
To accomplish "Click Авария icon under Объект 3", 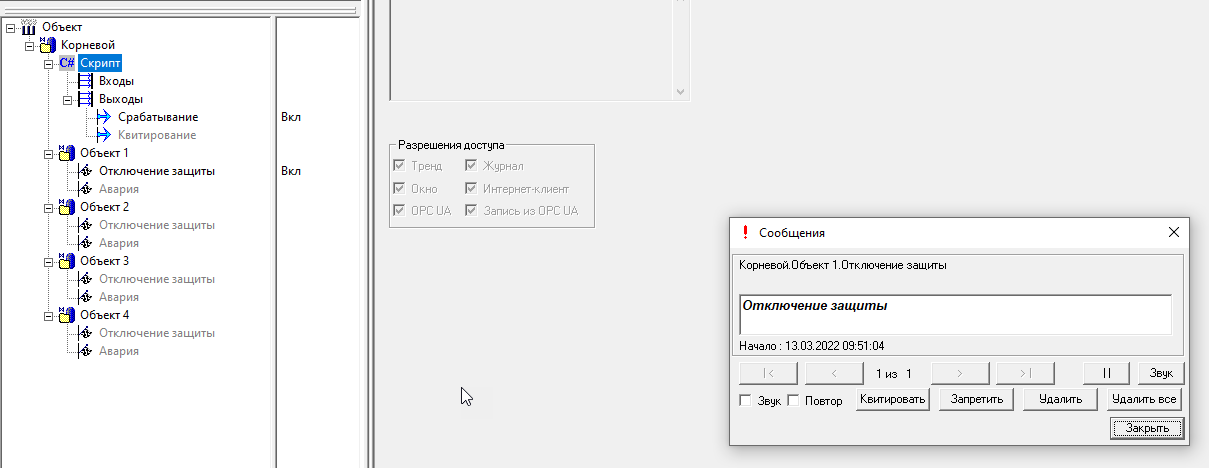I will coord(86,297).
